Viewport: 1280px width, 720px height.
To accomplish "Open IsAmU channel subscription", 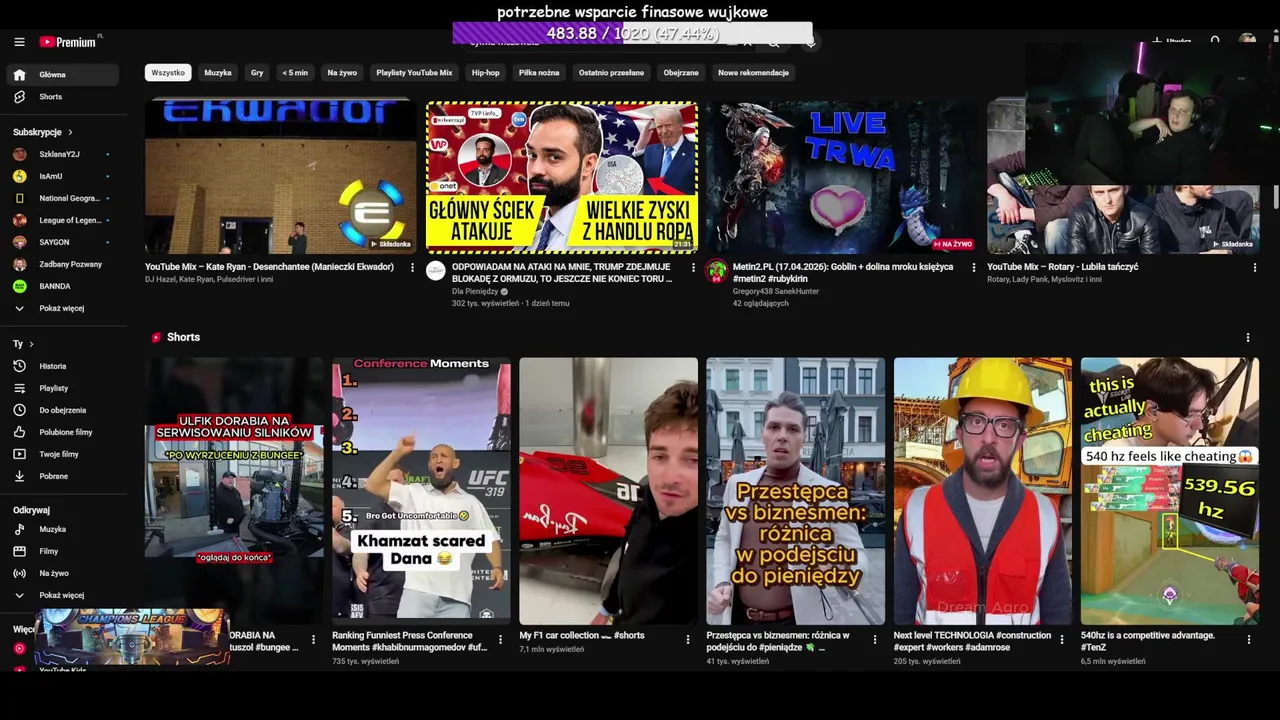I will (63, 176).
